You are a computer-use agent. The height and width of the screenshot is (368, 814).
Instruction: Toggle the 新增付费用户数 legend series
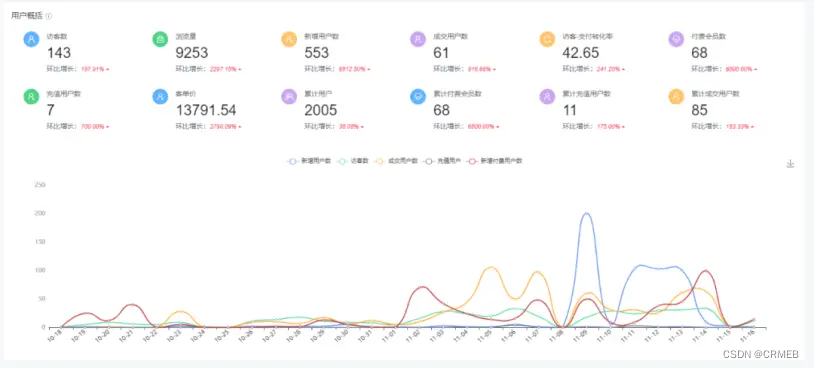tap(494, 161)
